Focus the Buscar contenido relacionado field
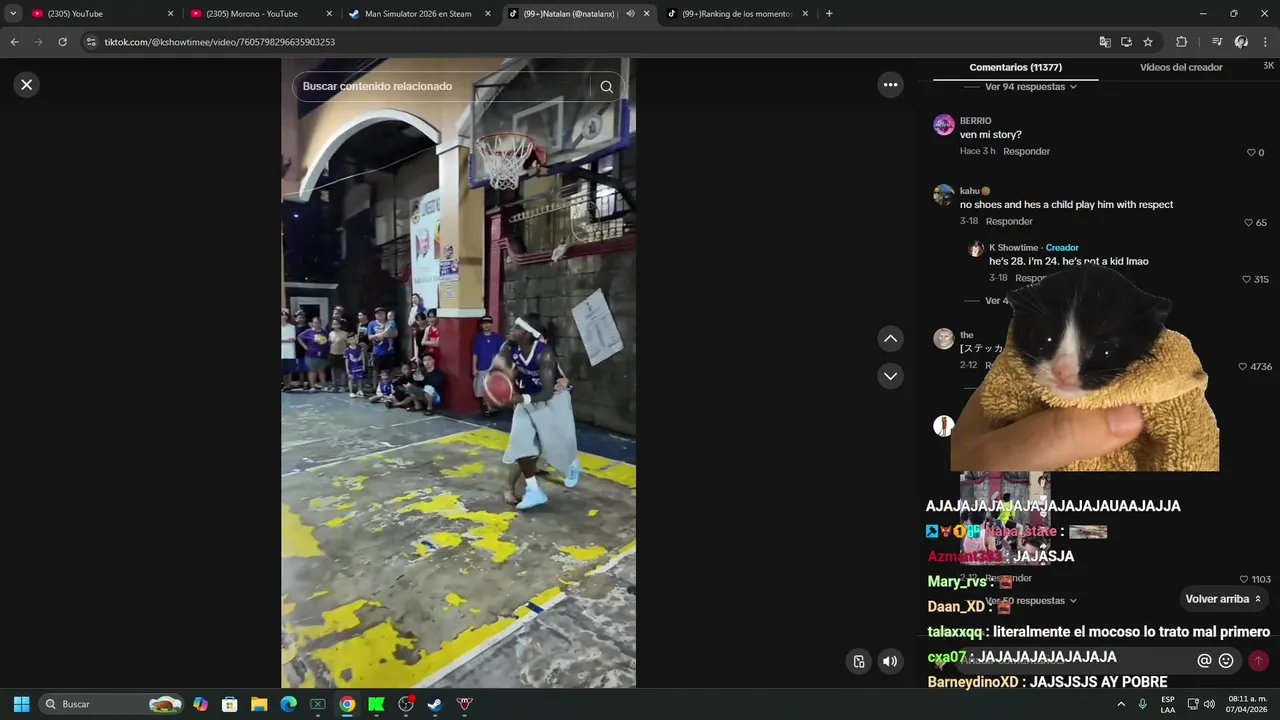 pos(445,87)
